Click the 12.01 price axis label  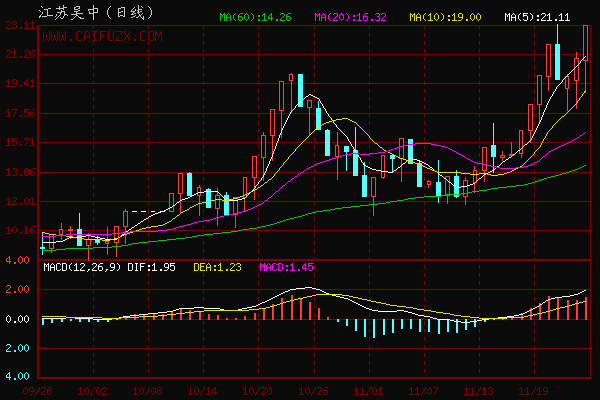pos(20,201)
